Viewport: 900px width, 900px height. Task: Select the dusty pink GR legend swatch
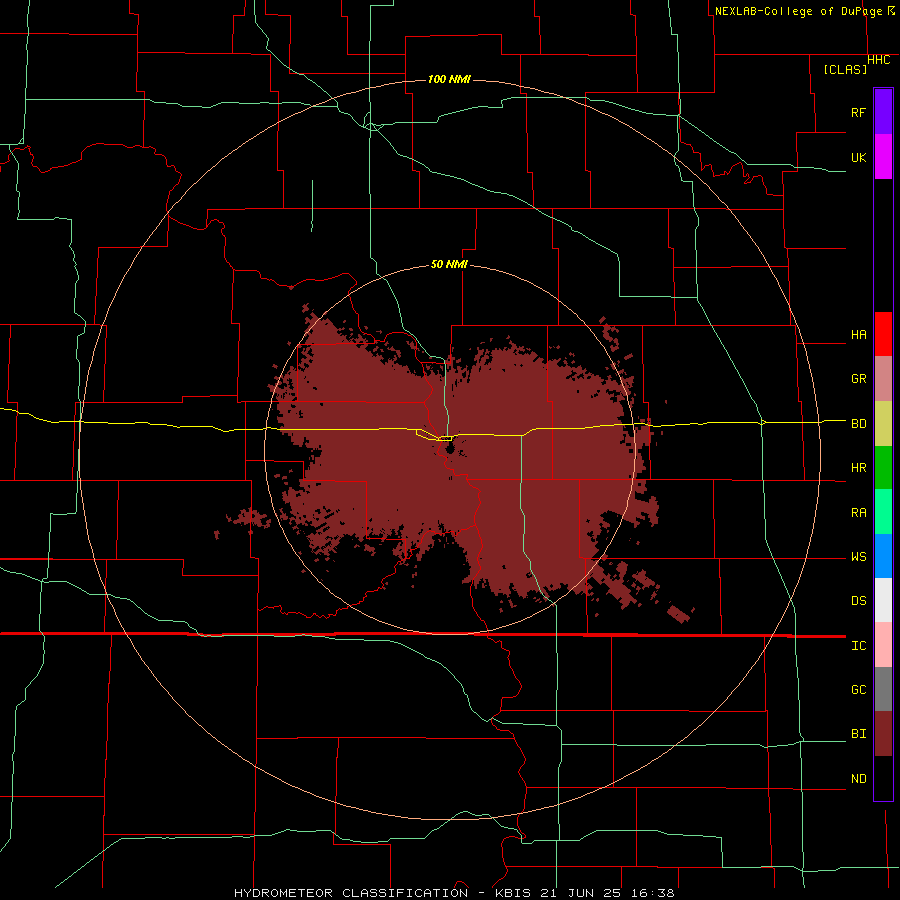click(883, 379)
